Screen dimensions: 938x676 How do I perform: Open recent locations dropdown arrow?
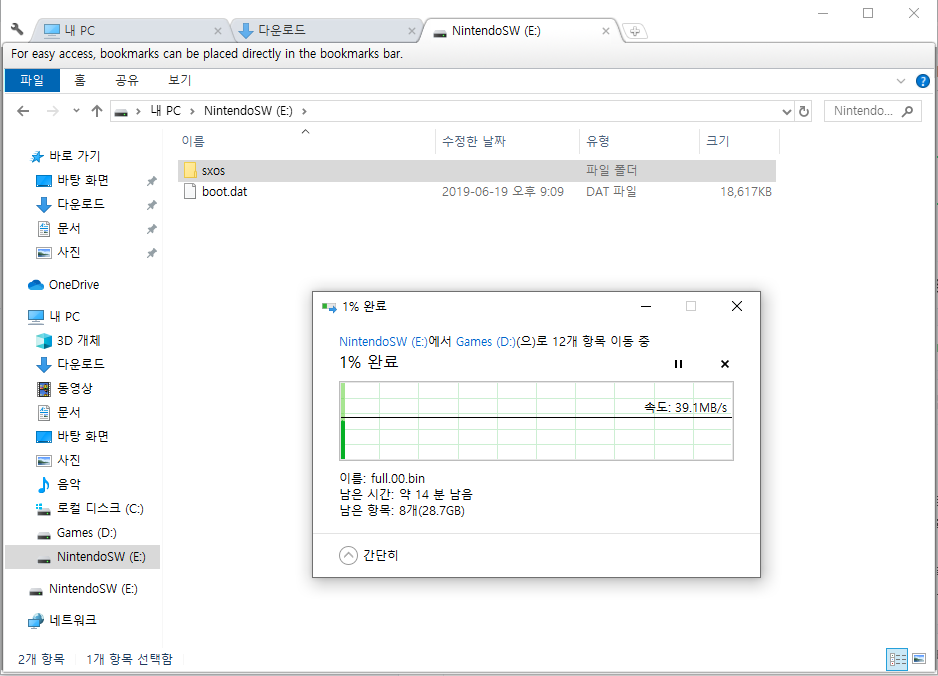[76, 111]
